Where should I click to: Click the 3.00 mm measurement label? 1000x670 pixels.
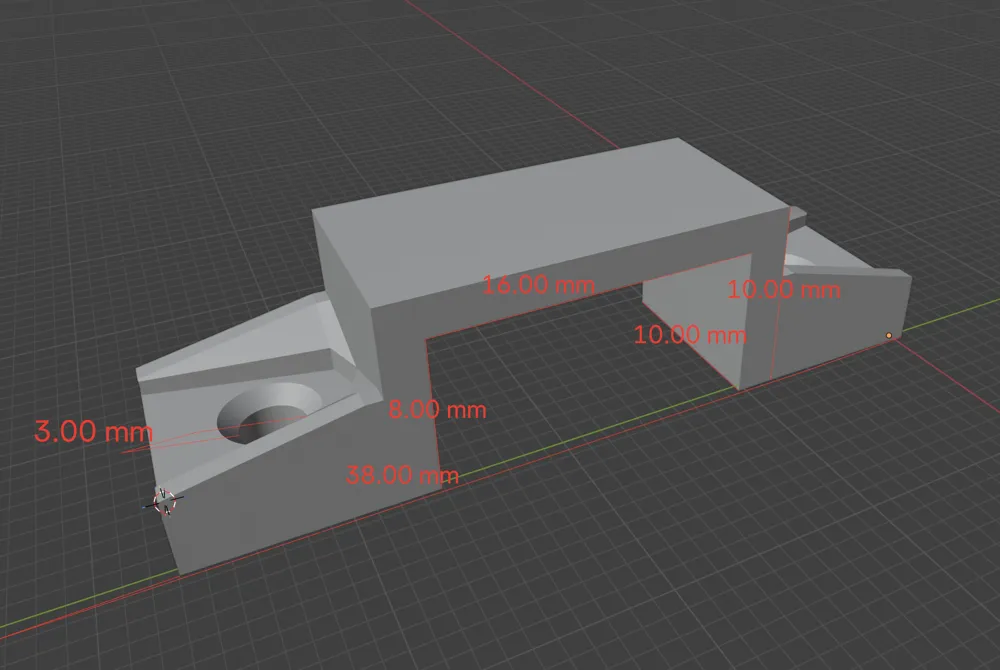(94, 432)
